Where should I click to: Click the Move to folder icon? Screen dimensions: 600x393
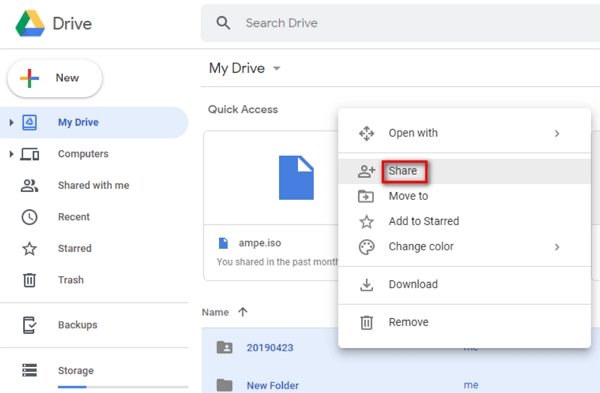pyautogui.click(x=366, y=196)
